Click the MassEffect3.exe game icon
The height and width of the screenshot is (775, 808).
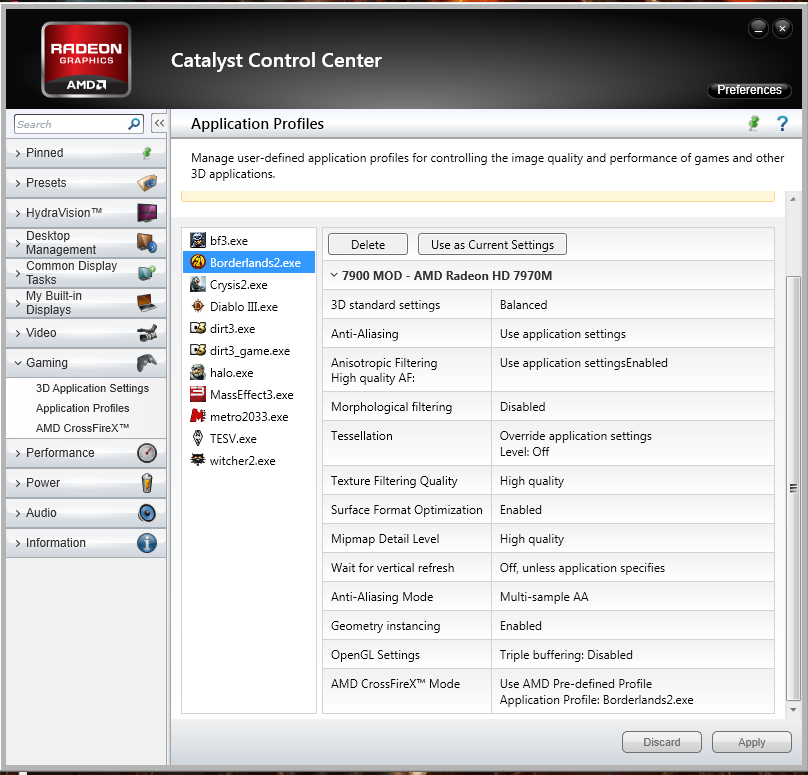198,394
